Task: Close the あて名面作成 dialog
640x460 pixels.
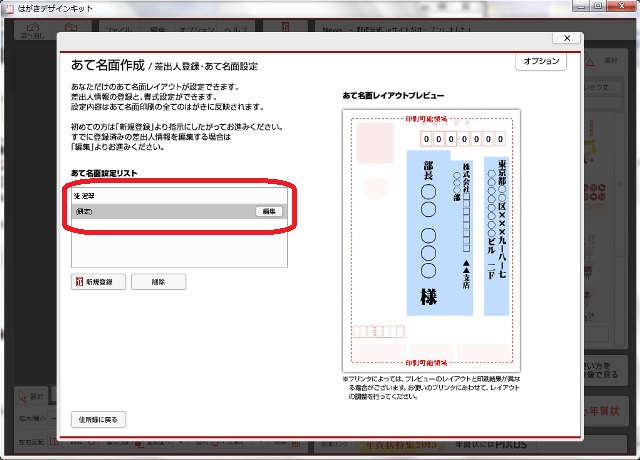Action: [567, 38]
